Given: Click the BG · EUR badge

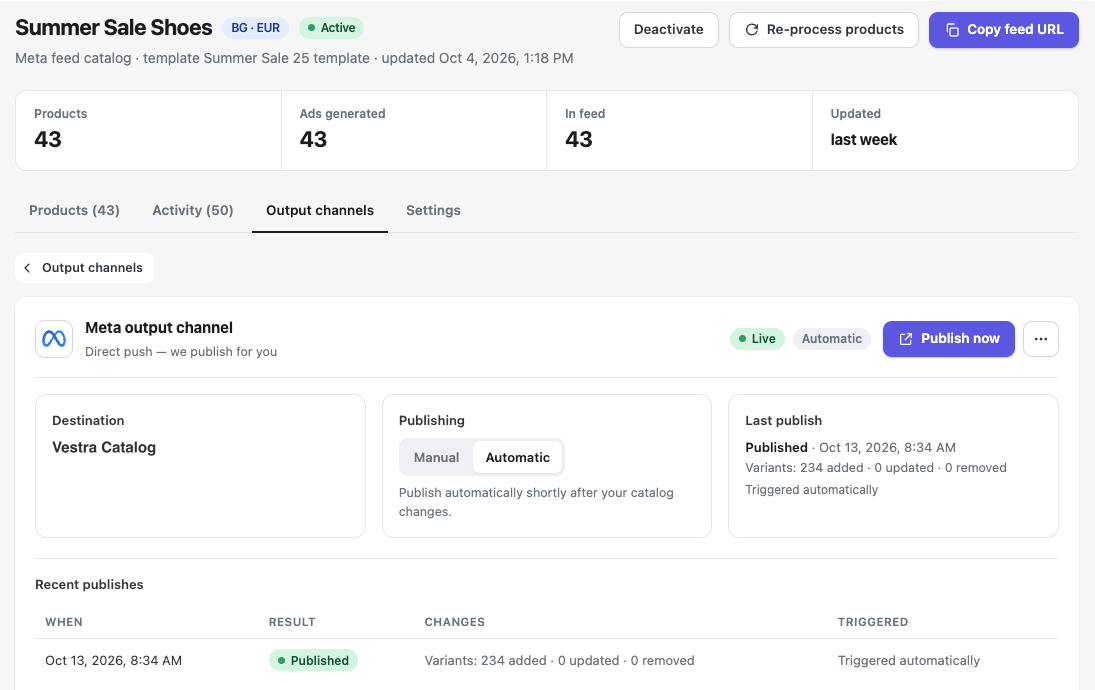Looking at the screenshot, I should 256,28.
